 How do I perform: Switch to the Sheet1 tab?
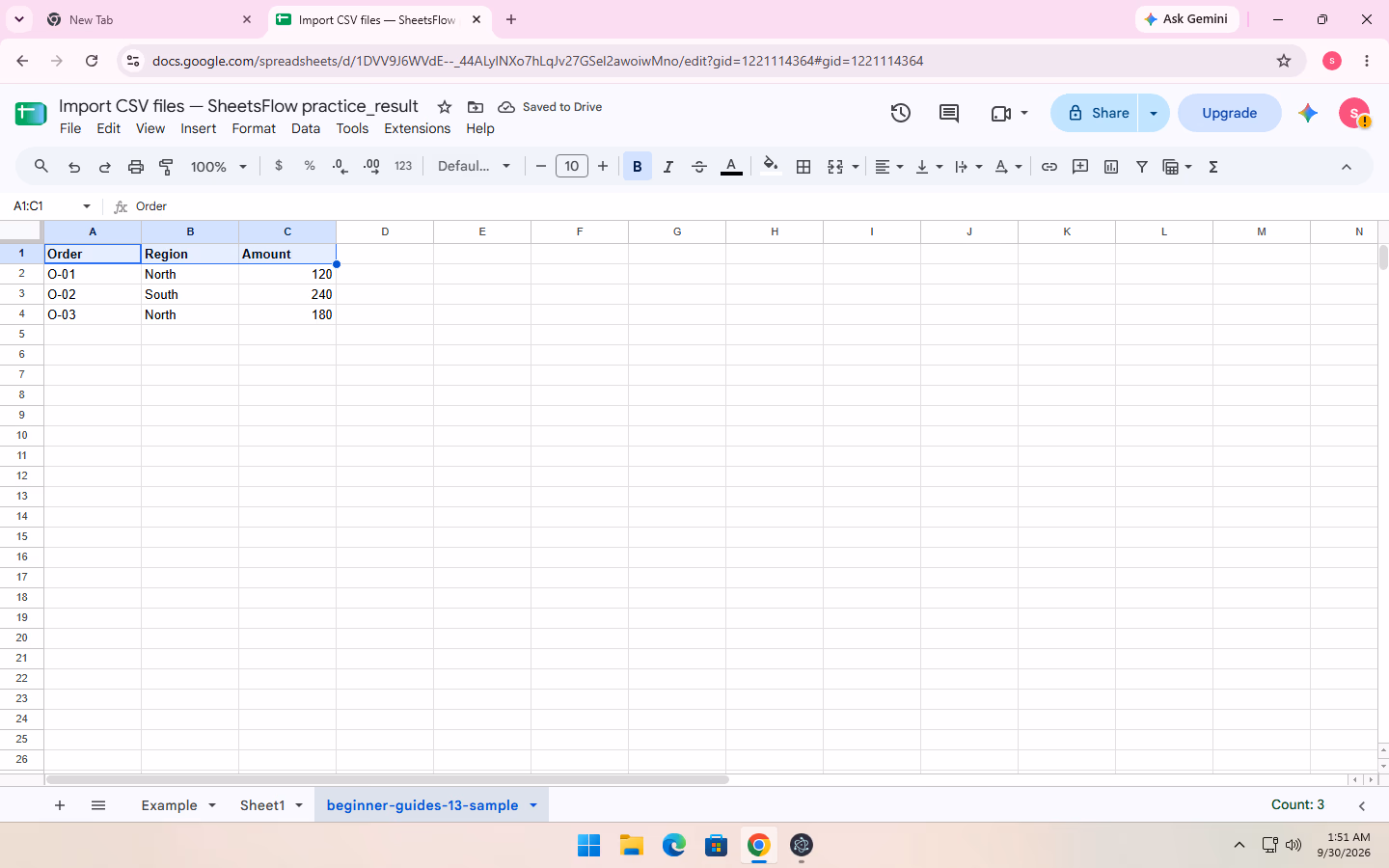(262, 805)
